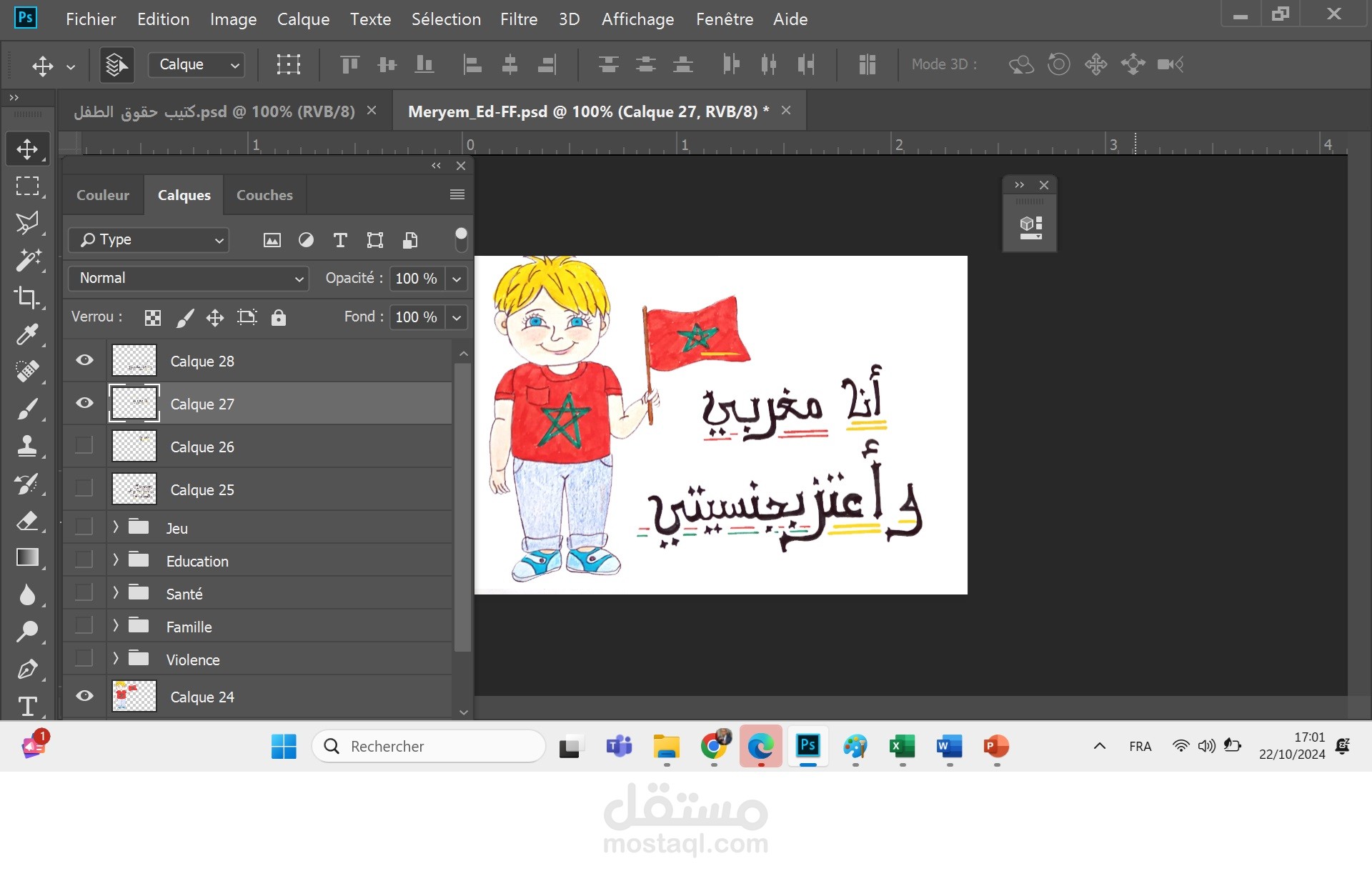Select the Magic Wand tool
Image resolution: width=1372 pixels, height=876 pixels.
point(27,260)
